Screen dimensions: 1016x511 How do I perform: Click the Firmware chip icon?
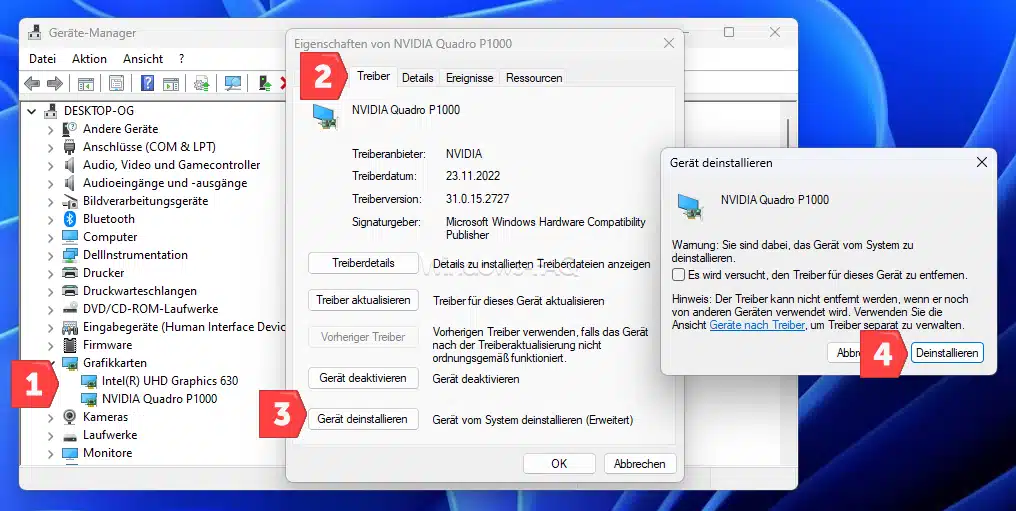70,345
